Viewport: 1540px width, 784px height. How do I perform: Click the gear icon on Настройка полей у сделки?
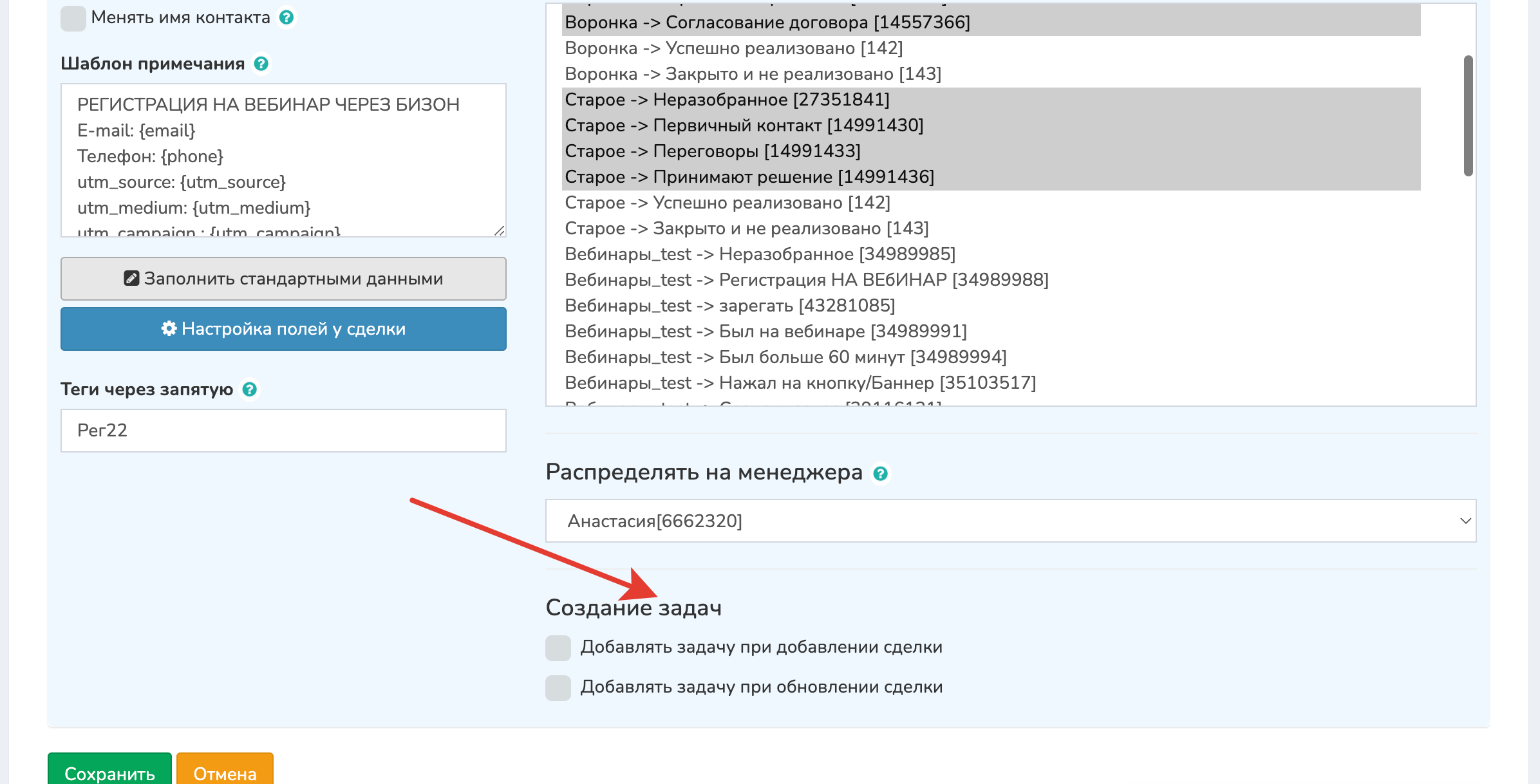click(x=169, y=328)
